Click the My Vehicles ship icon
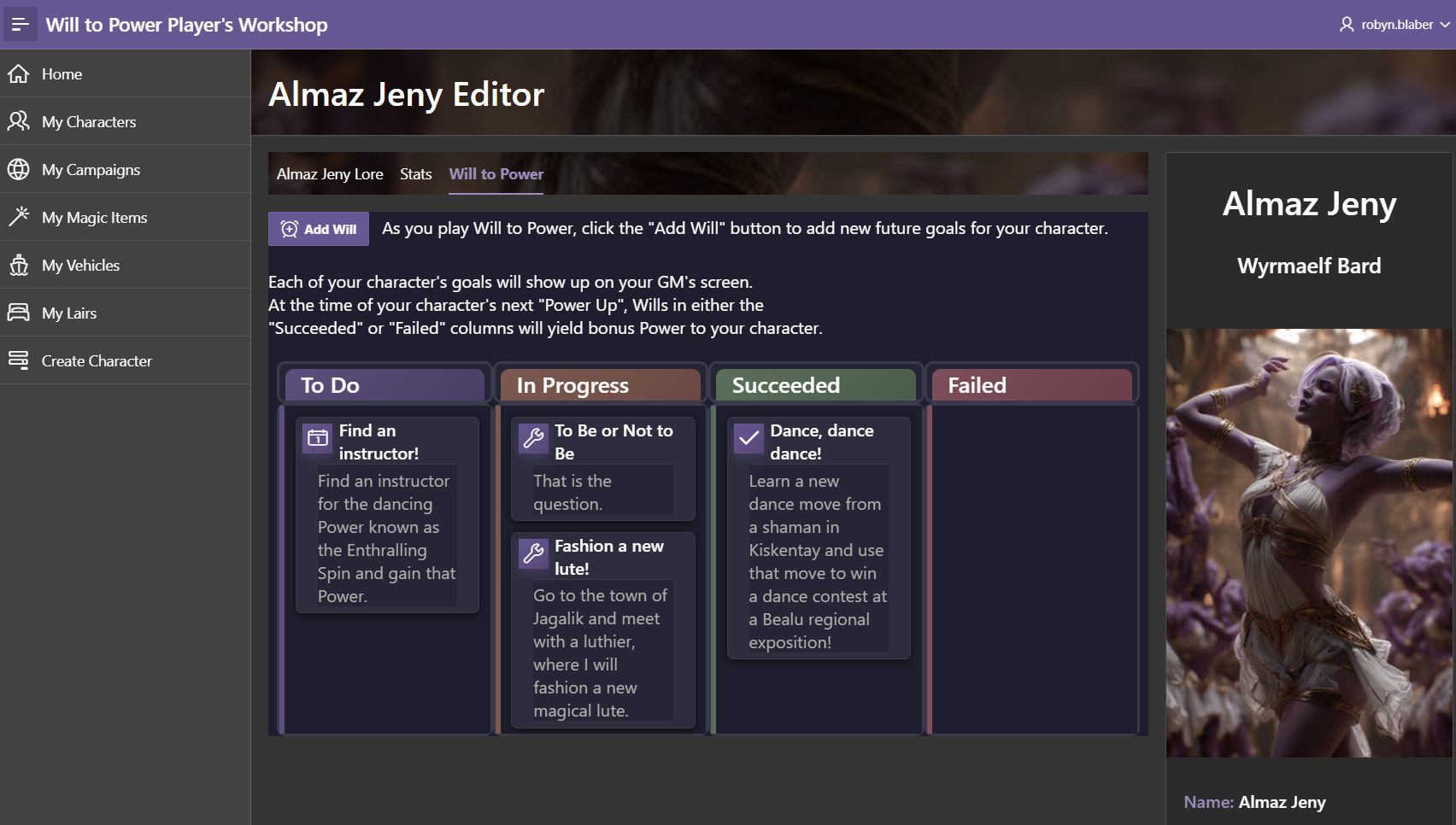This screenshot has height=825, width=1456. point(19,266)
